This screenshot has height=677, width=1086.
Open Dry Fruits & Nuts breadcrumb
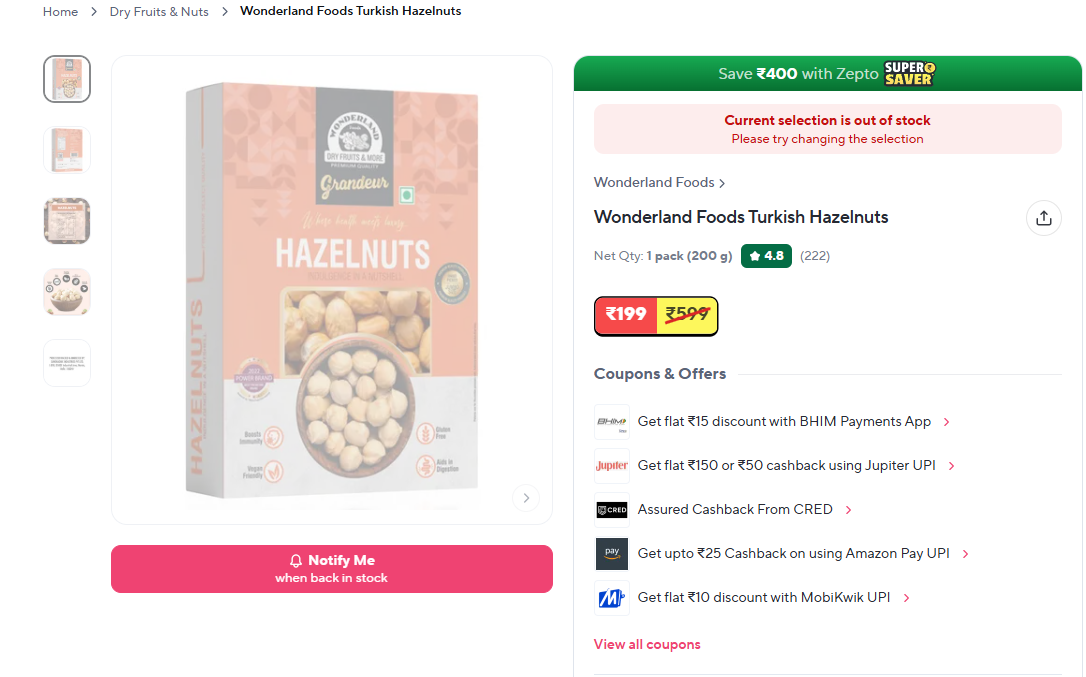coord(159,12)
